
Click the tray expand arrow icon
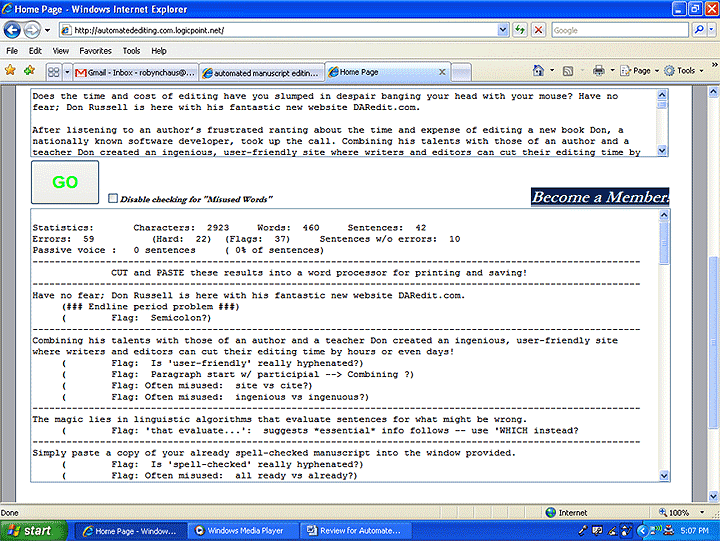[x=642, y=531]
